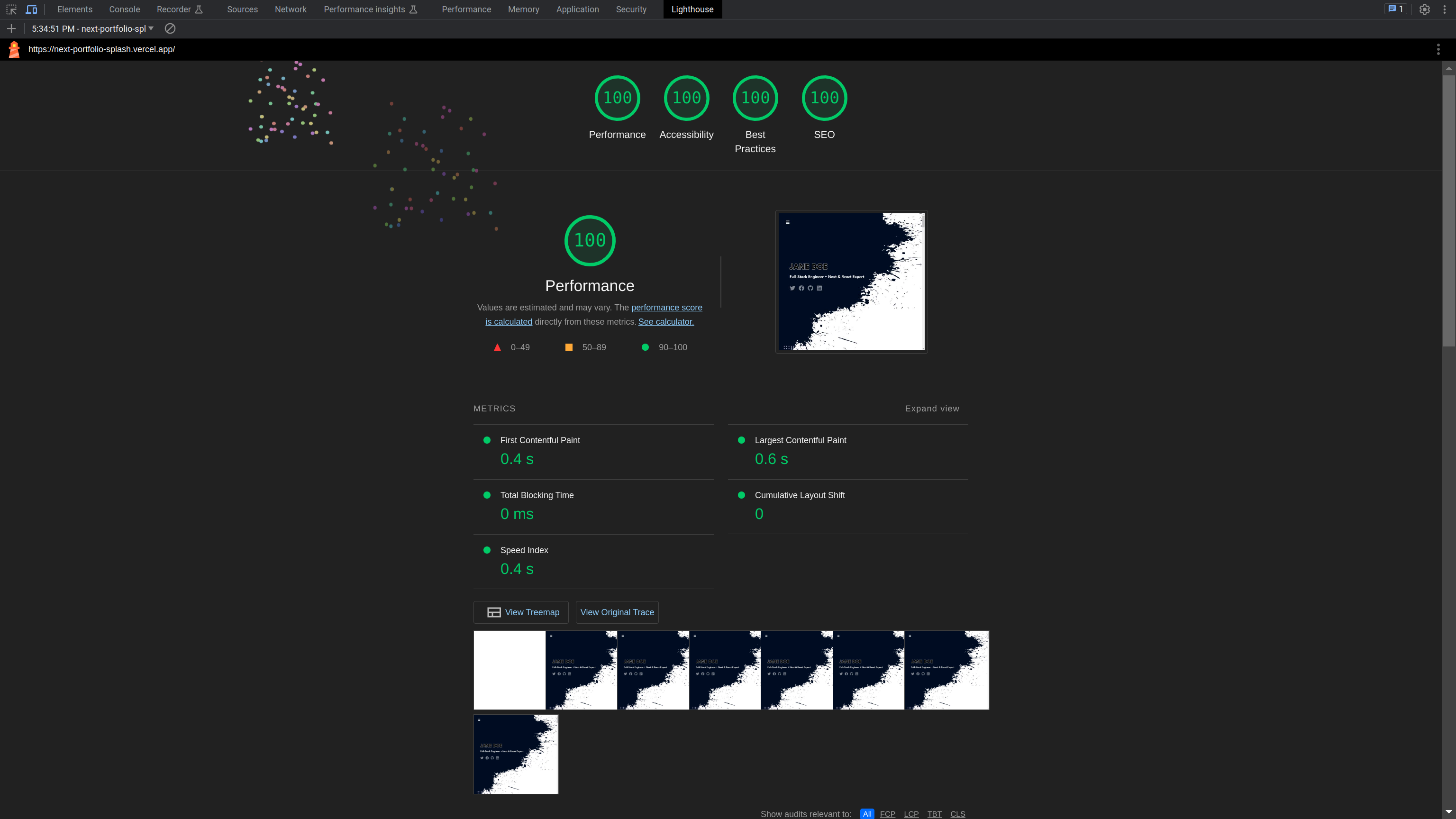Filter audits by FCP
The width and height of the screenshot is (1456, 819).
(x=887, y=813)
